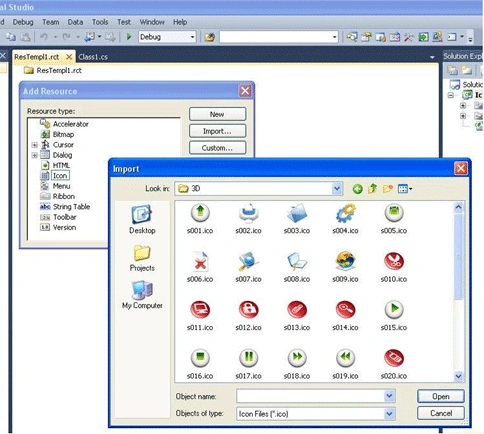Screen dimensions: 484x434
Task: Click the Undo toolbar icon
Action: coord(44,37)
